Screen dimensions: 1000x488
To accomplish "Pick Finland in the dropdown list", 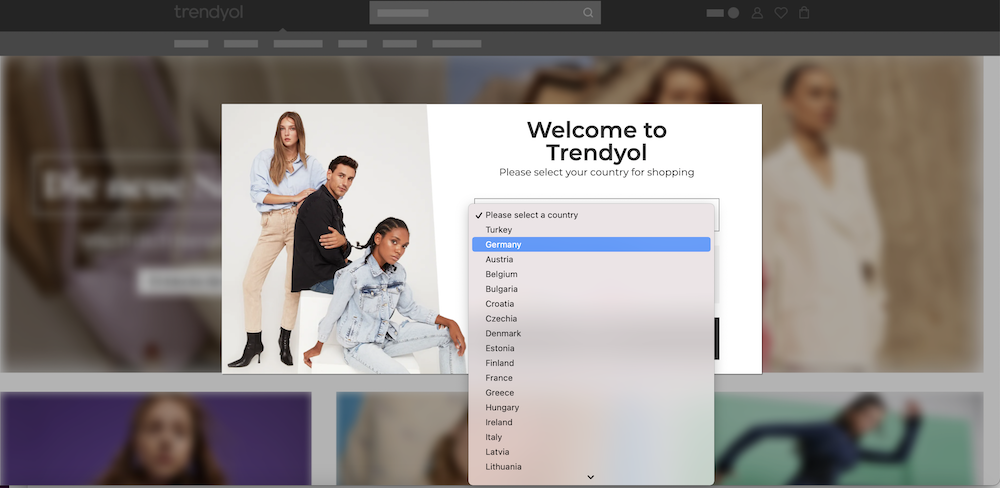I will click(591, 363).
